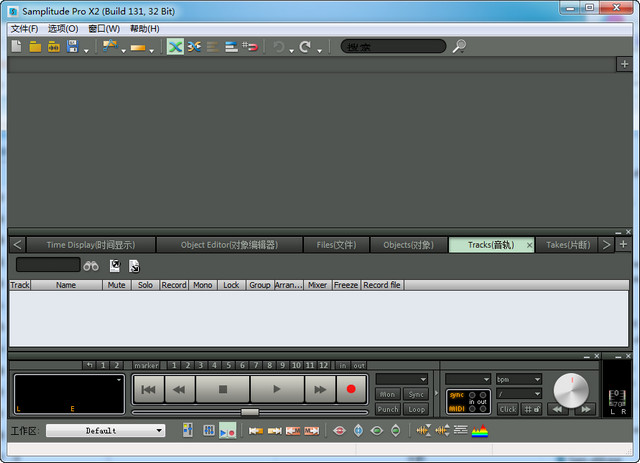Switch to the Takes tab
The height and width of the screenshot is (463, 640).
pyautogui.click(x=568, y=245)
